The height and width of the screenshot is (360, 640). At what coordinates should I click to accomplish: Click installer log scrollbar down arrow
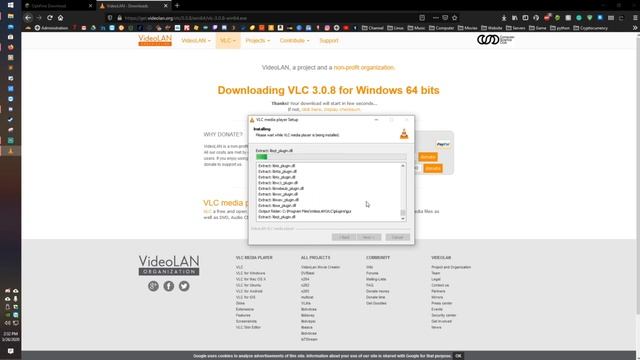[x=403, y=219]
